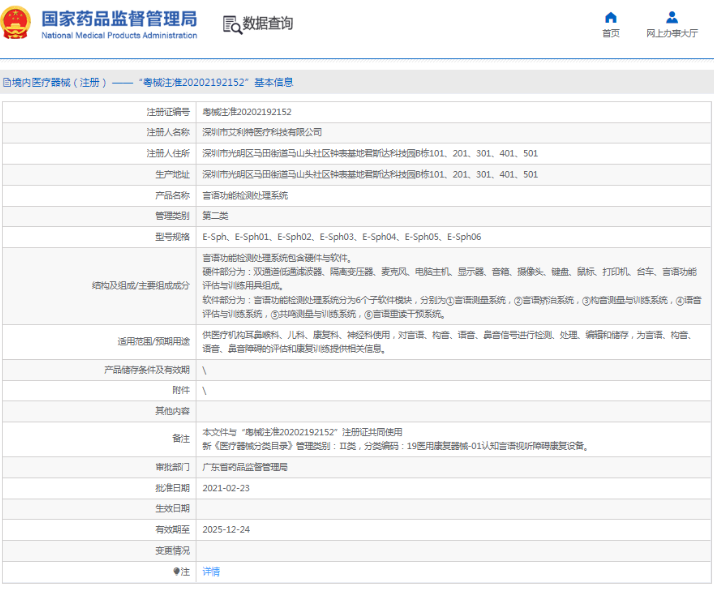The height and width of the screenshot is (591, 715).
Task: Click the 有效期至 label
Action: point(172,529)
